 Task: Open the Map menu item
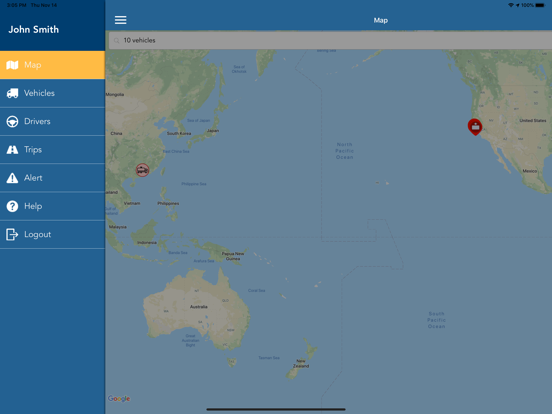click(x=52, y=65)
